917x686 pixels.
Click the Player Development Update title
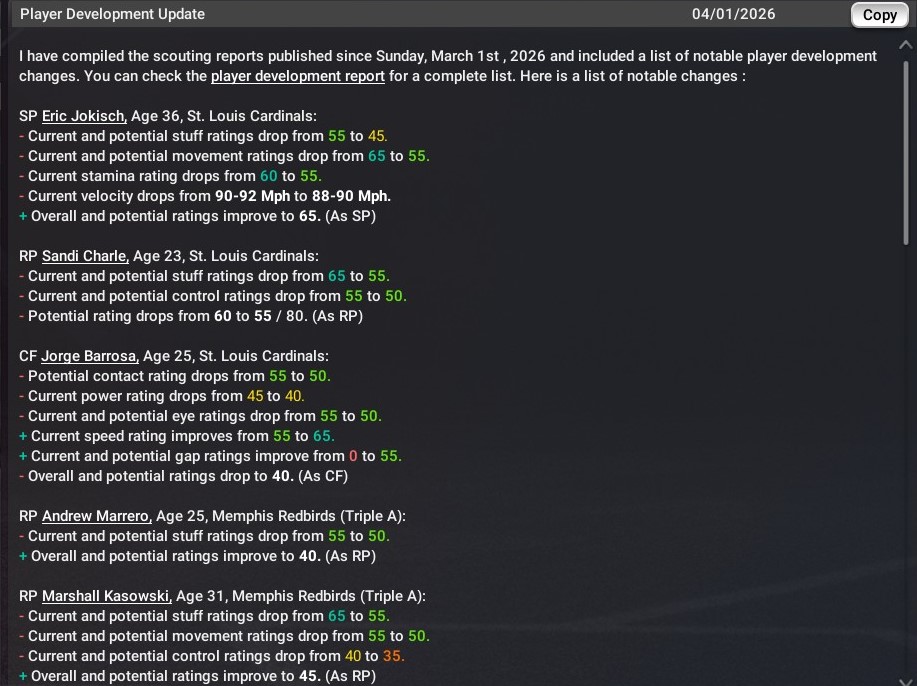[x=112, y=14]
